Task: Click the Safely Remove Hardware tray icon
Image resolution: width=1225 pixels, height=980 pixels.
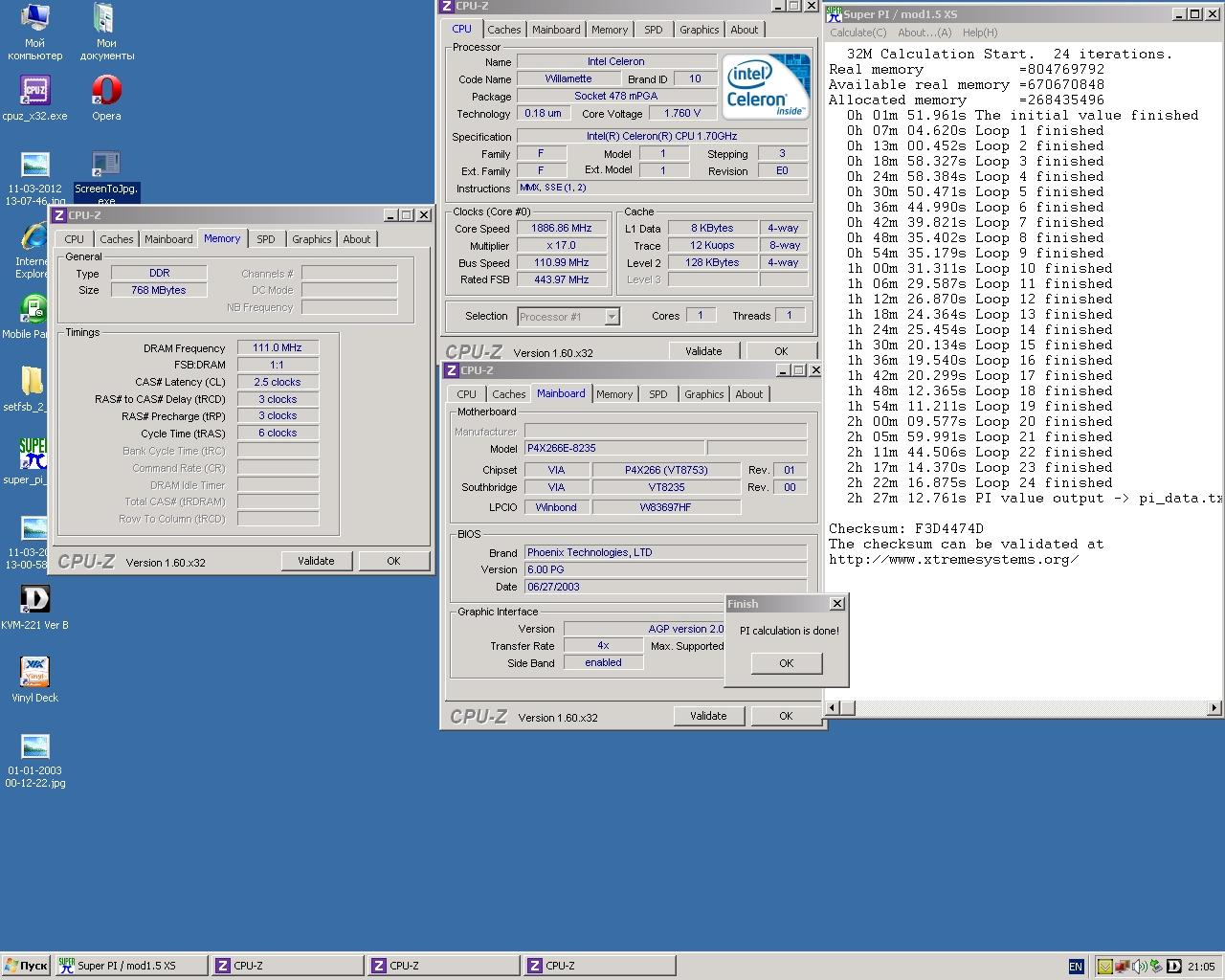Action: (1156, 967)
